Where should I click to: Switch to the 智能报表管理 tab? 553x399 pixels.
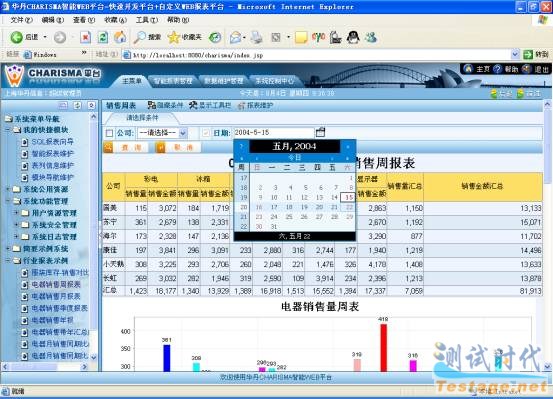click(x=172, y=81)
